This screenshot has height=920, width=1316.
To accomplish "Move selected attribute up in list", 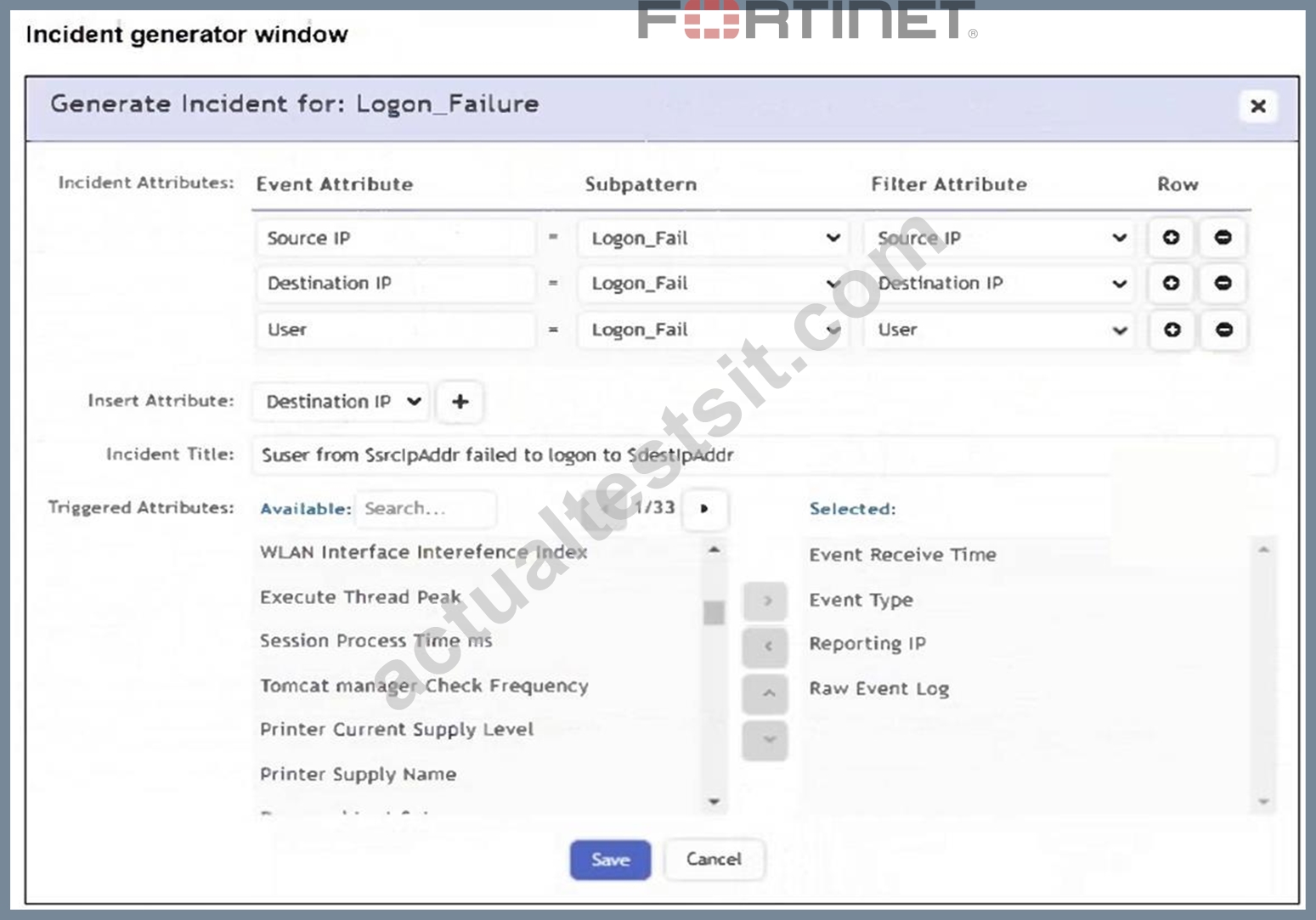I will point(765,694).
